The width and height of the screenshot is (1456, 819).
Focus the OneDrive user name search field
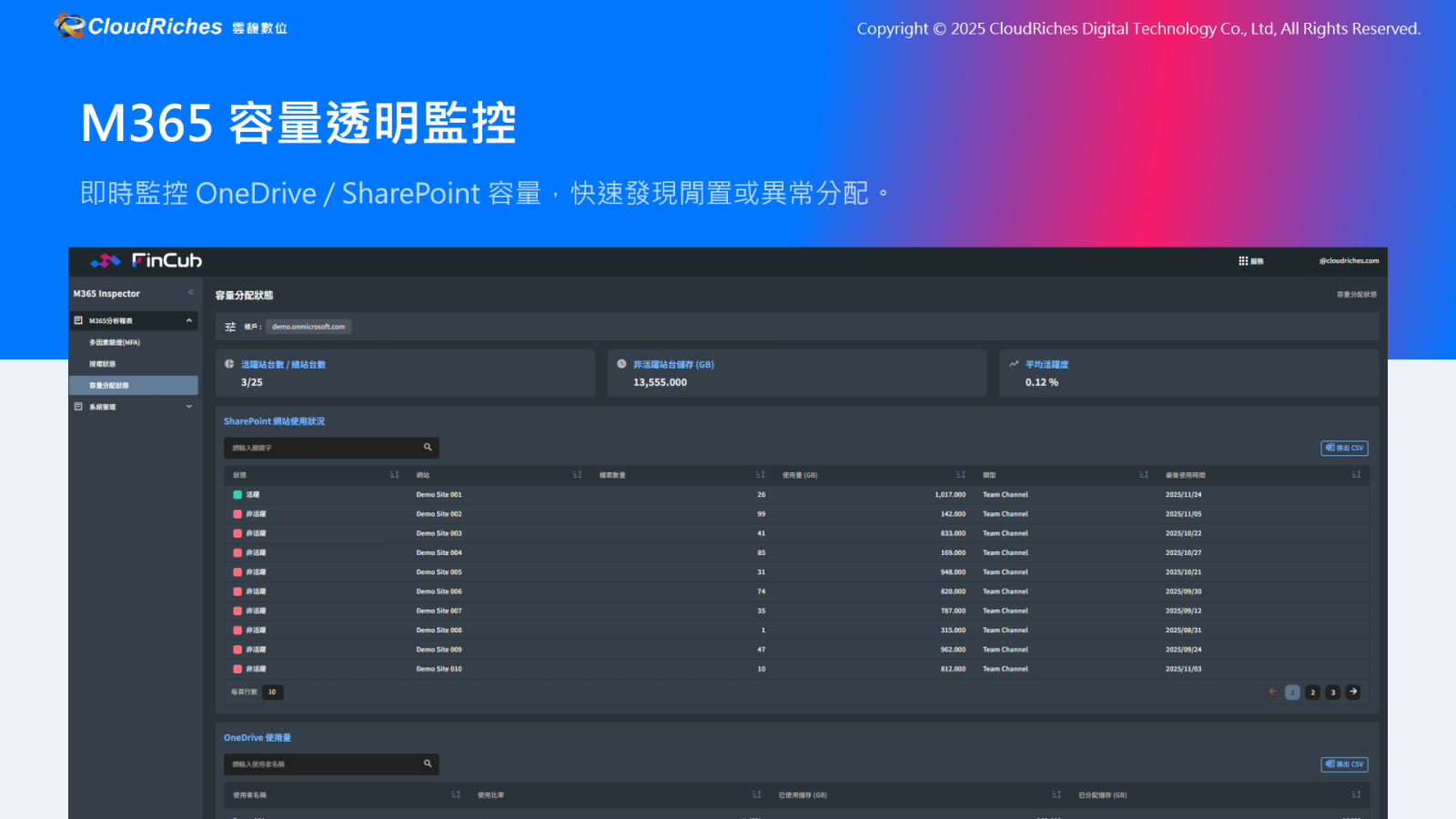(x=331, y=764)
